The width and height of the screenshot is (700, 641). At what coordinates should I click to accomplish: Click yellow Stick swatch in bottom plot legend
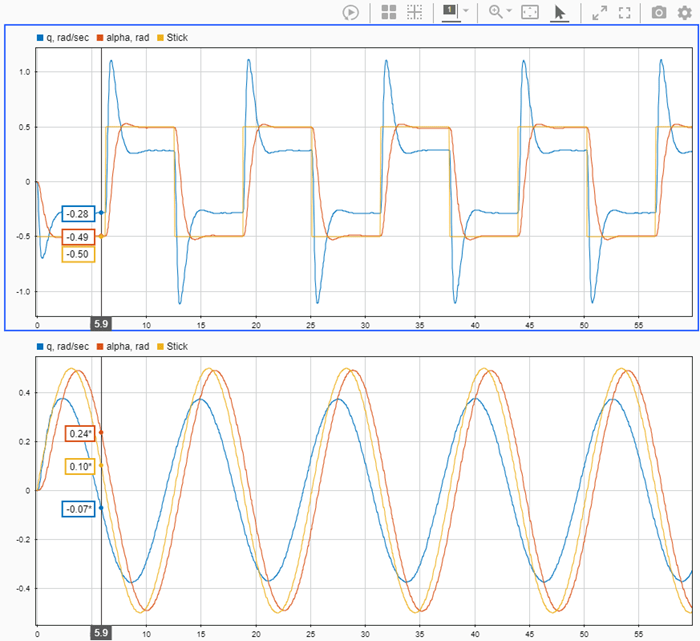tap(160, 347)
